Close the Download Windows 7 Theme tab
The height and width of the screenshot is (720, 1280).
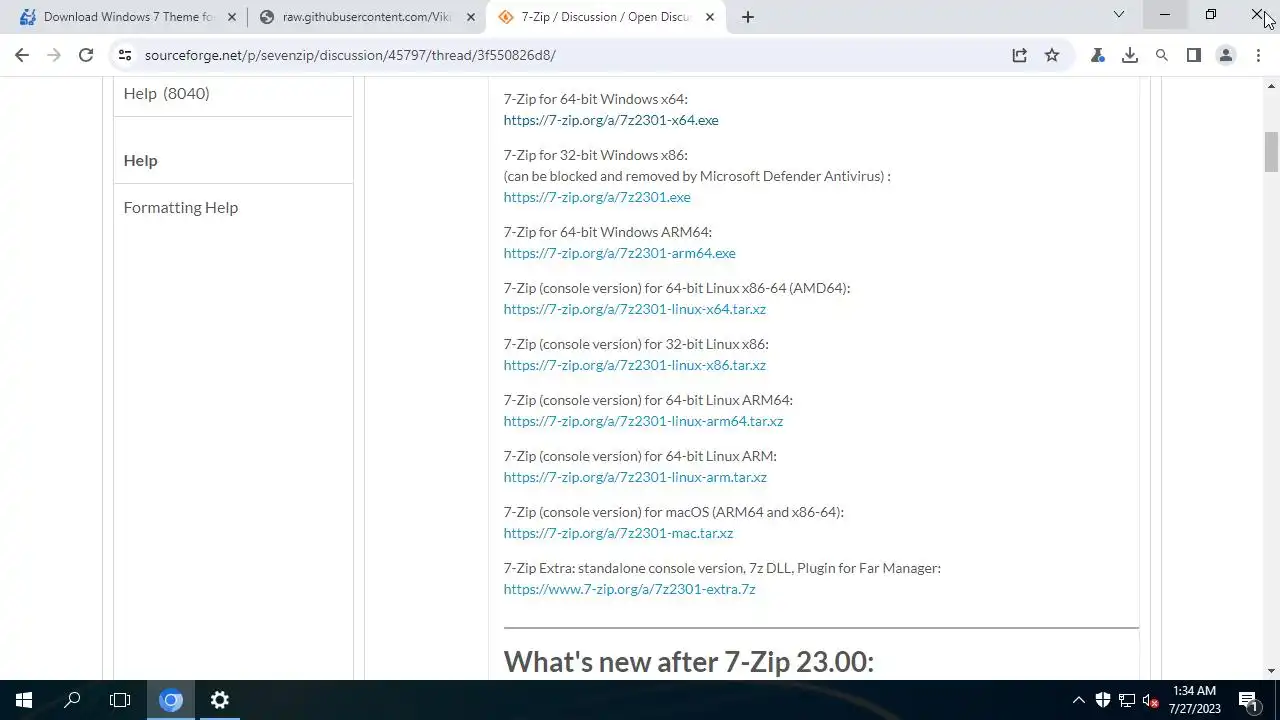point(232,17)
